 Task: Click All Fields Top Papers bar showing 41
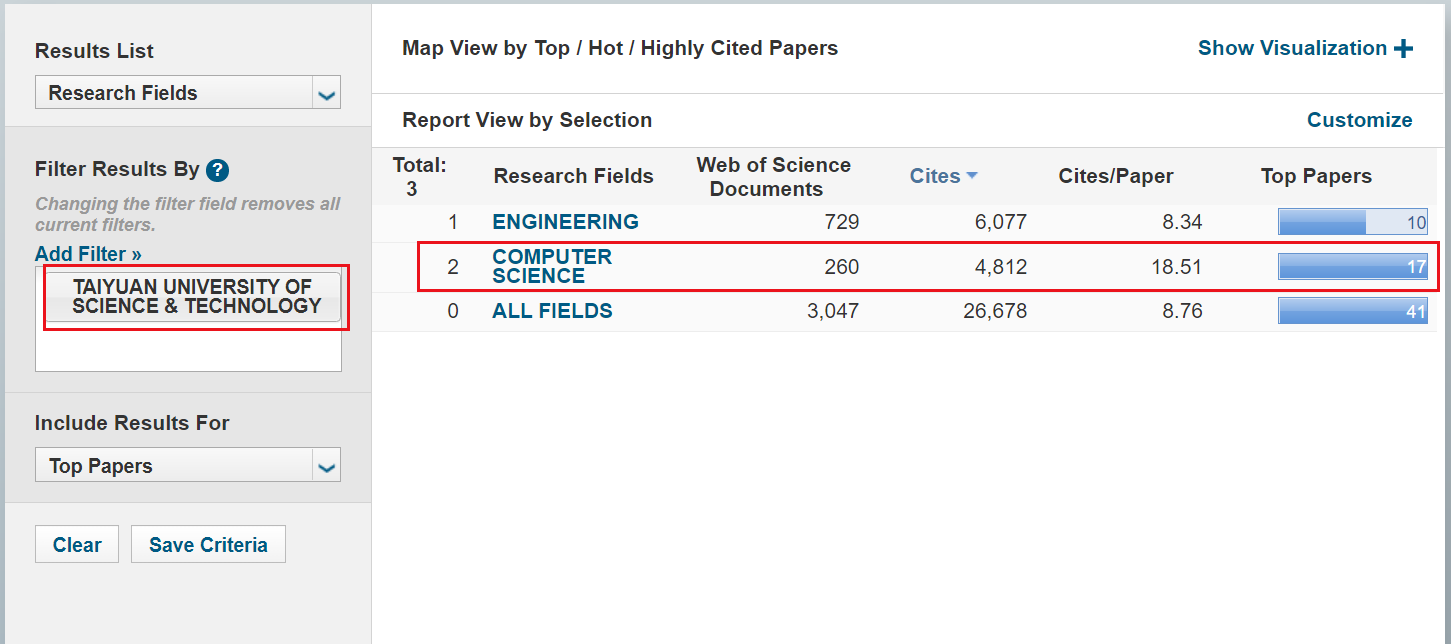click(x=1352, y=311)
